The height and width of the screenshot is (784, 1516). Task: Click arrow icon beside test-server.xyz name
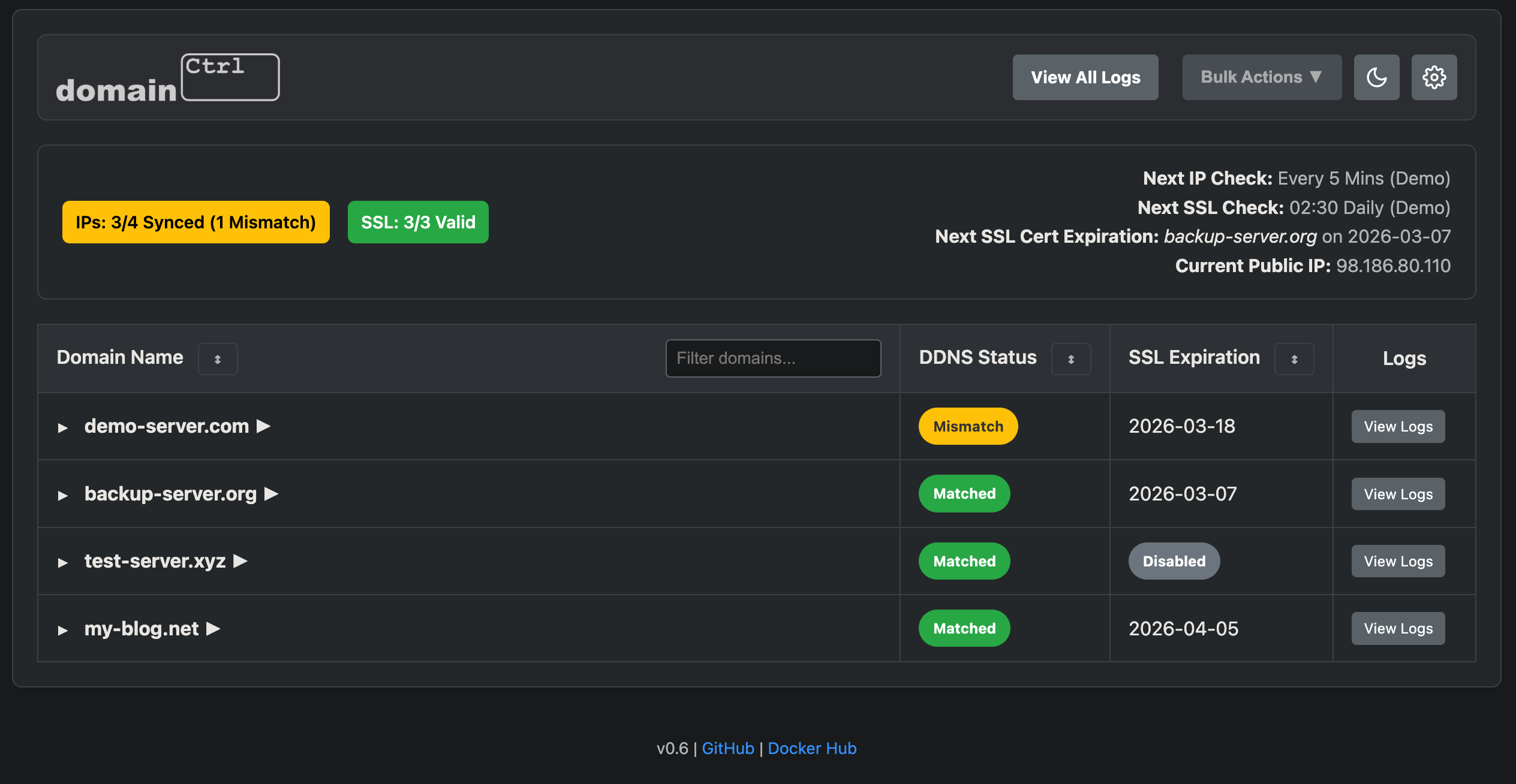[x=240, y=561]
